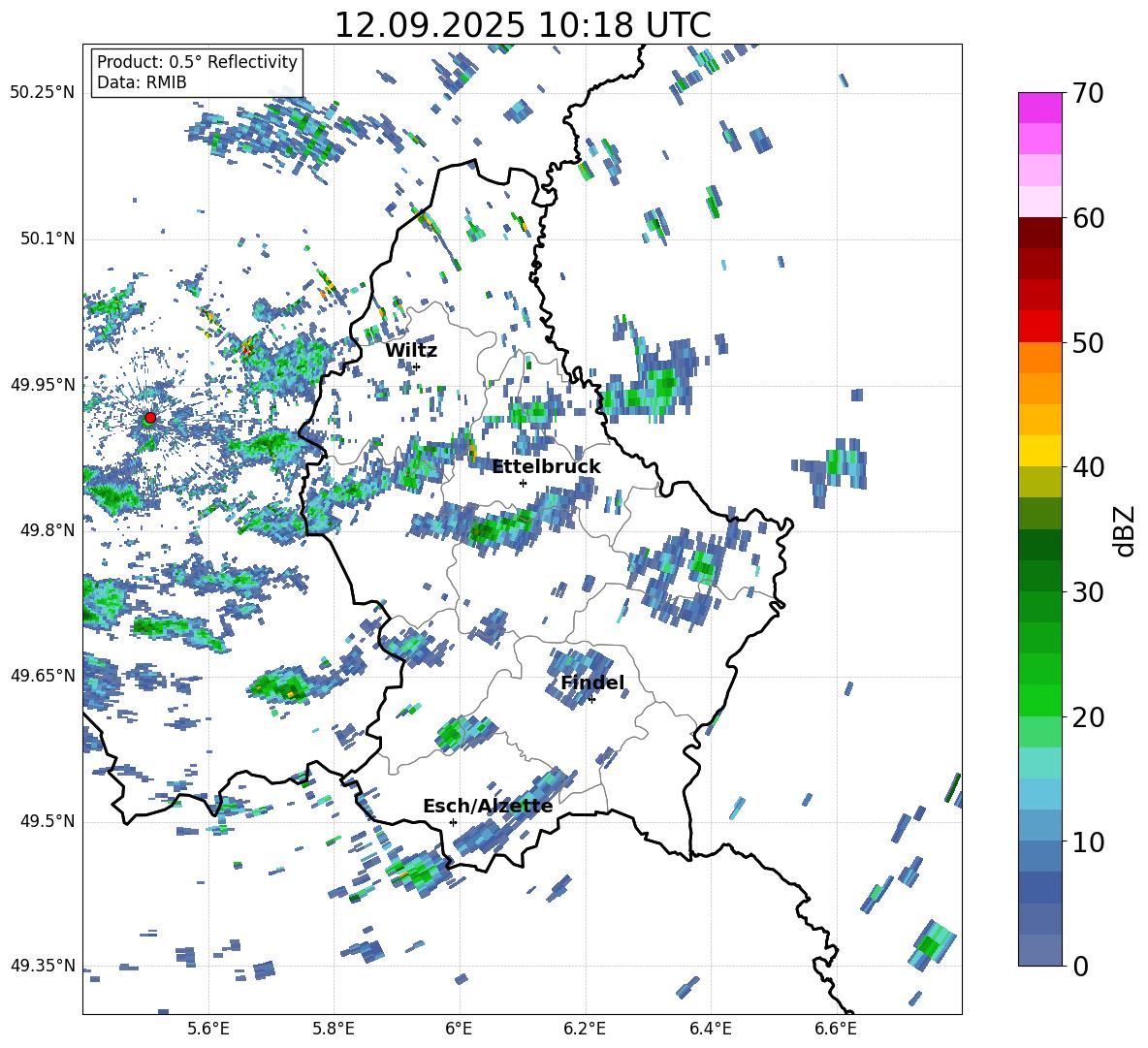Click the 20 tick on colorbar
1148x1048 pixels.
pyautogui.click(x=1087, y=717)
